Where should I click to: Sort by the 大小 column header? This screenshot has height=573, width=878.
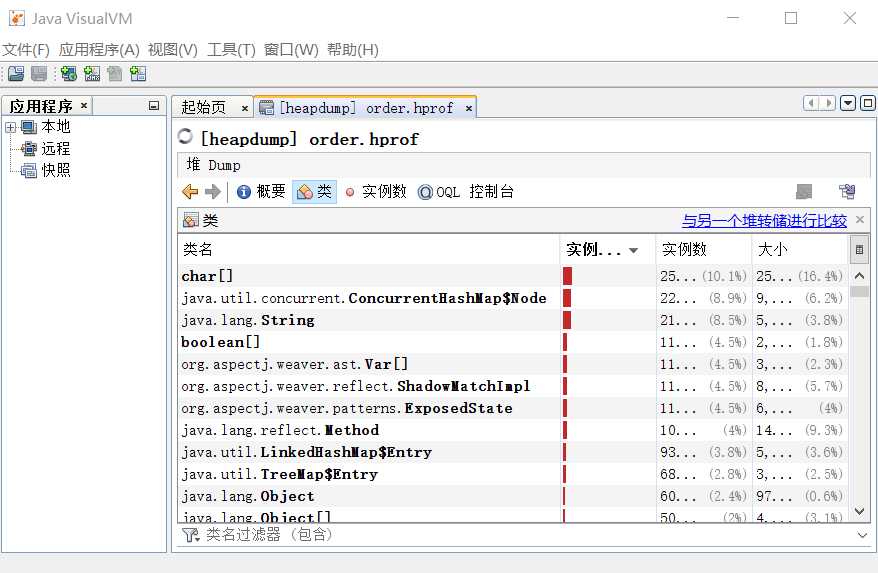pyautogui.click(x=800, y=249)
